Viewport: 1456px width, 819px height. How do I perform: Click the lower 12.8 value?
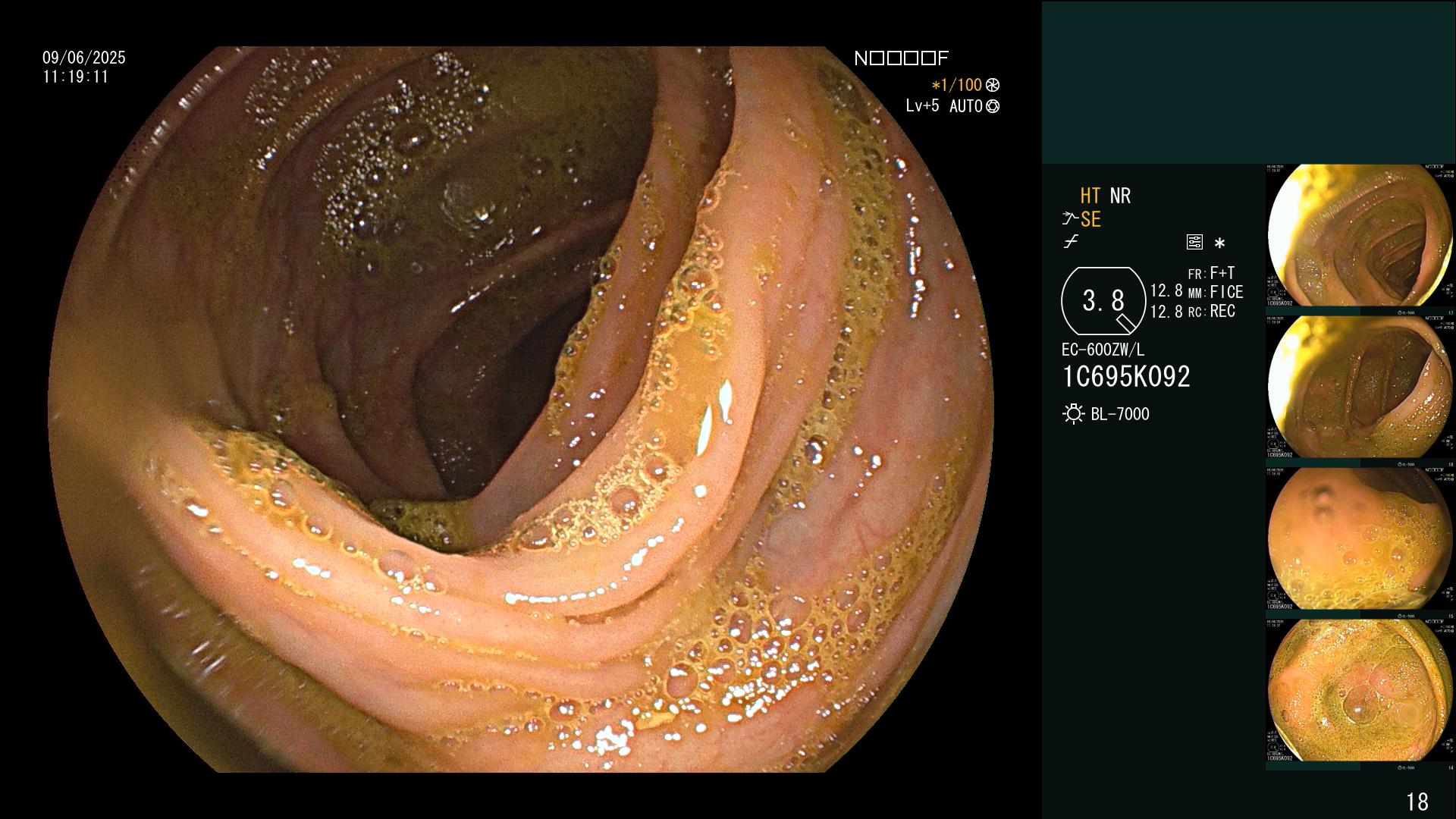coord(1166,311)
